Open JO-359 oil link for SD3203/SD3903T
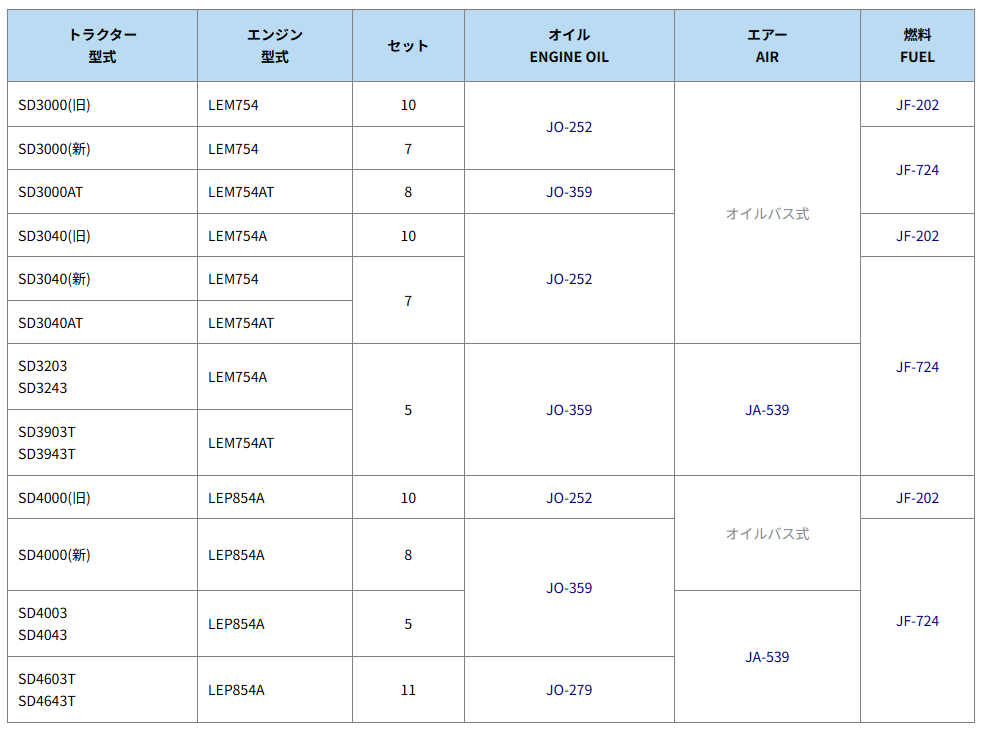This screenshot has width=982, height=731. (569, 410)
